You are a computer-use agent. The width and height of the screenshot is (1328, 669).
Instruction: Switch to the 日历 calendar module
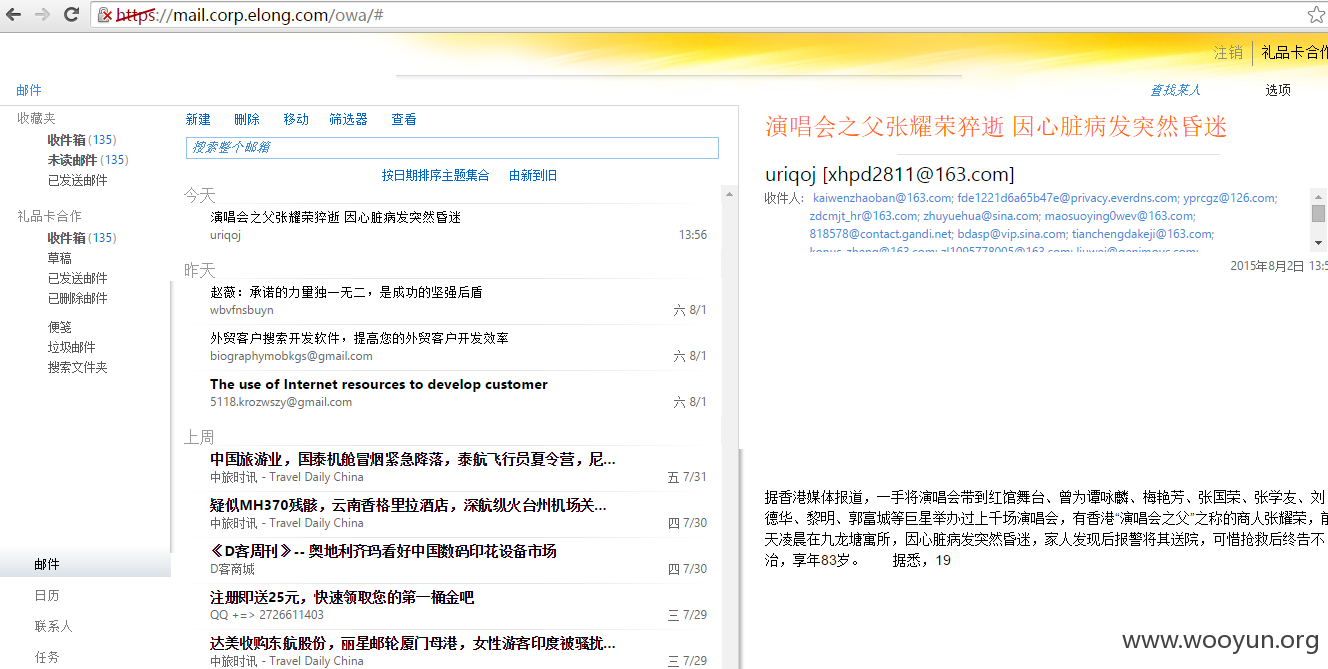(47, 595)
